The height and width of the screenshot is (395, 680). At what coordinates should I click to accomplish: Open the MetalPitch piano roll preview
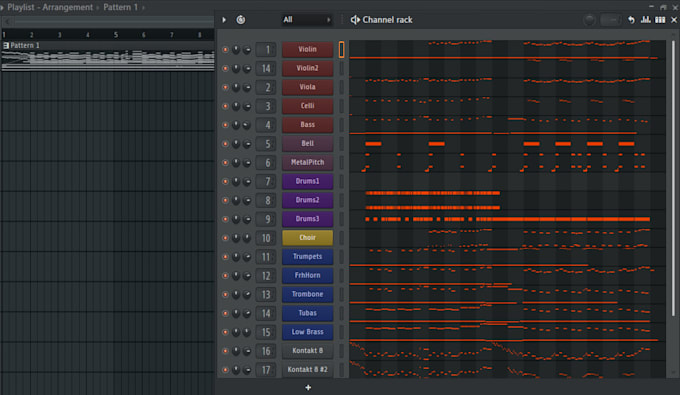[x=507, y=163]
